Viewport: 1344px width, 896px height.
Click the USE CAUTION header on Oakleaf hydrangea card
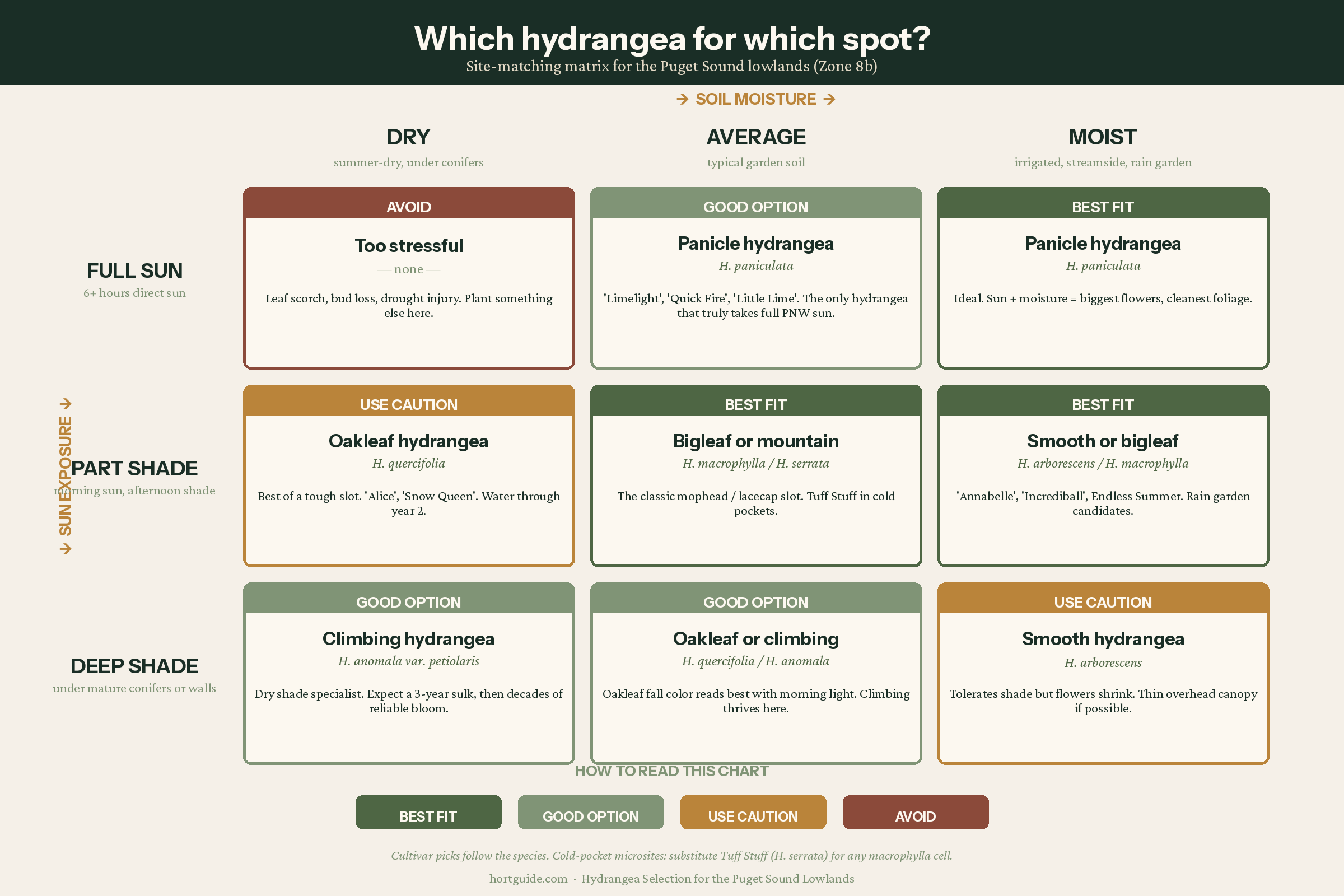pyautogui.click(x=408, y=404)
